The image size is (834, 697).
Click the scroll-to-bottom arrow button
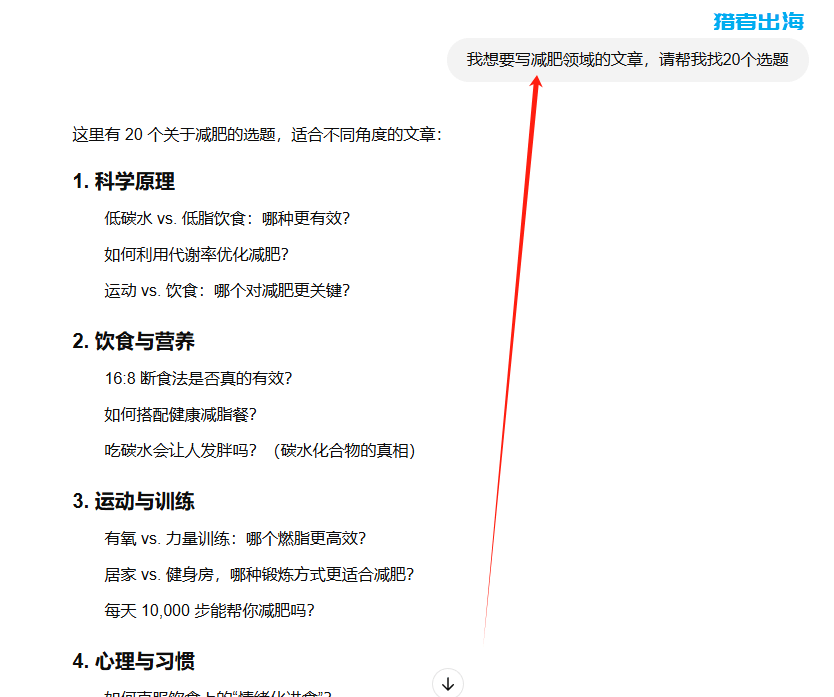pyautogui.click(x=448, y=684)
